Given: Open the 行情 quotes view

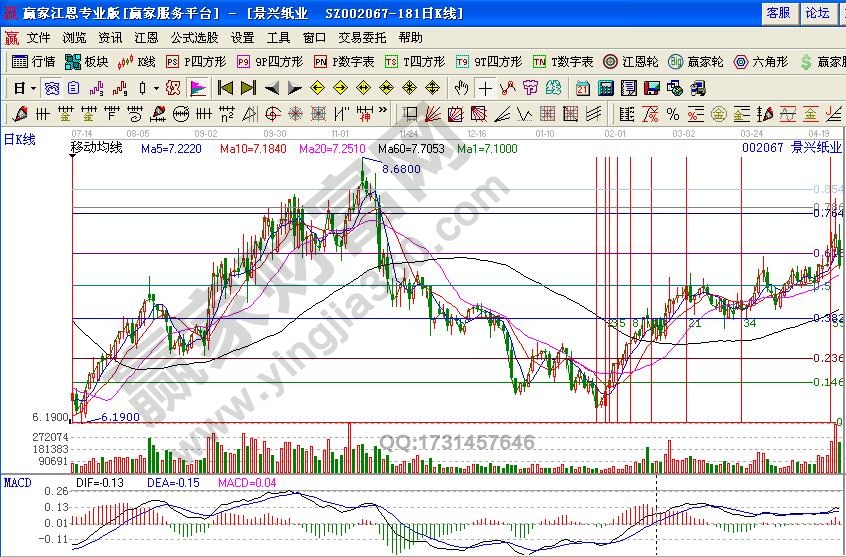Looking at the screenshot, I should tap(33, 62).
